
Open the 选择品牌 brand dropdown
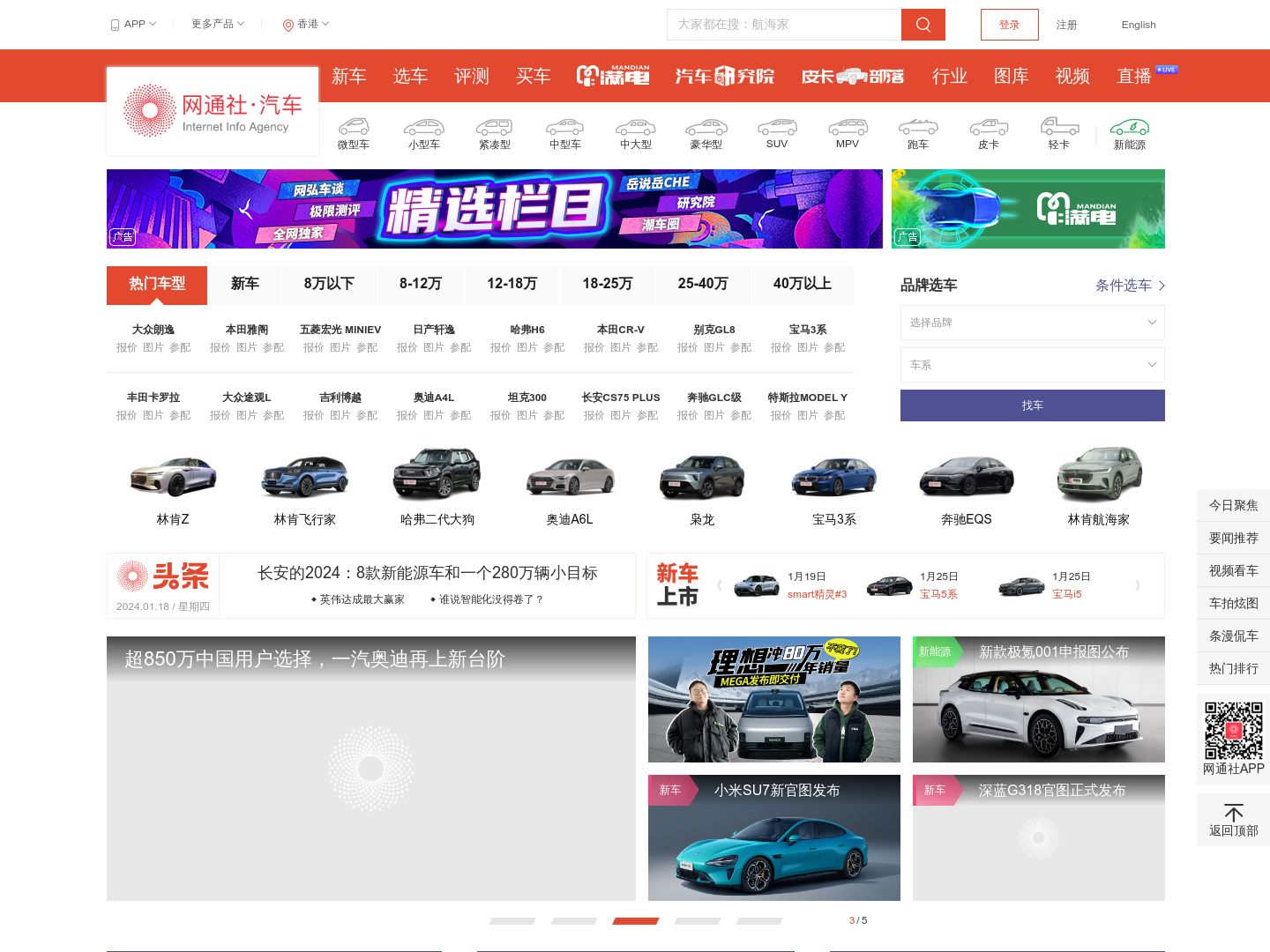coord(1033,323)
